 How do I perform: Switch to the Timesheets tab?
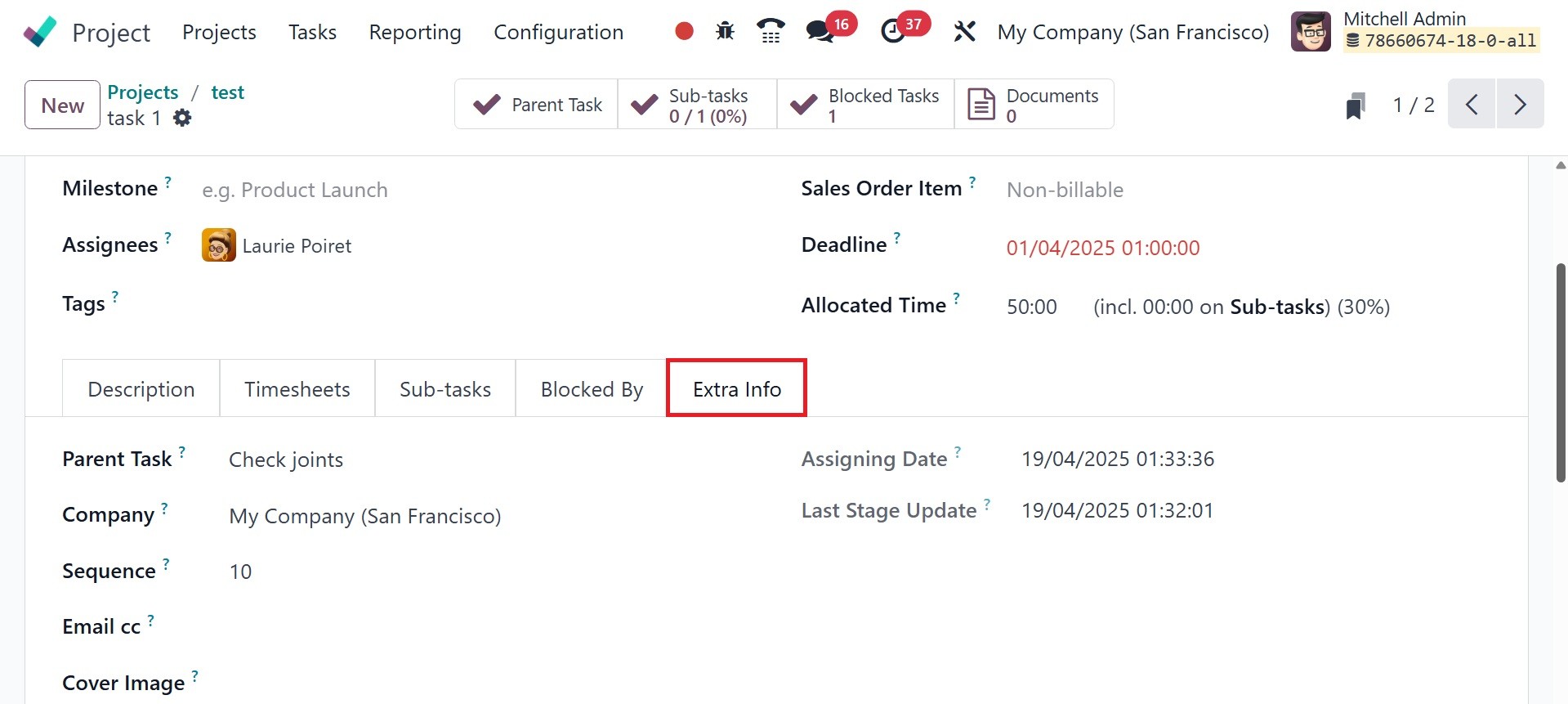pyautogui.click(x=297, y=389)
